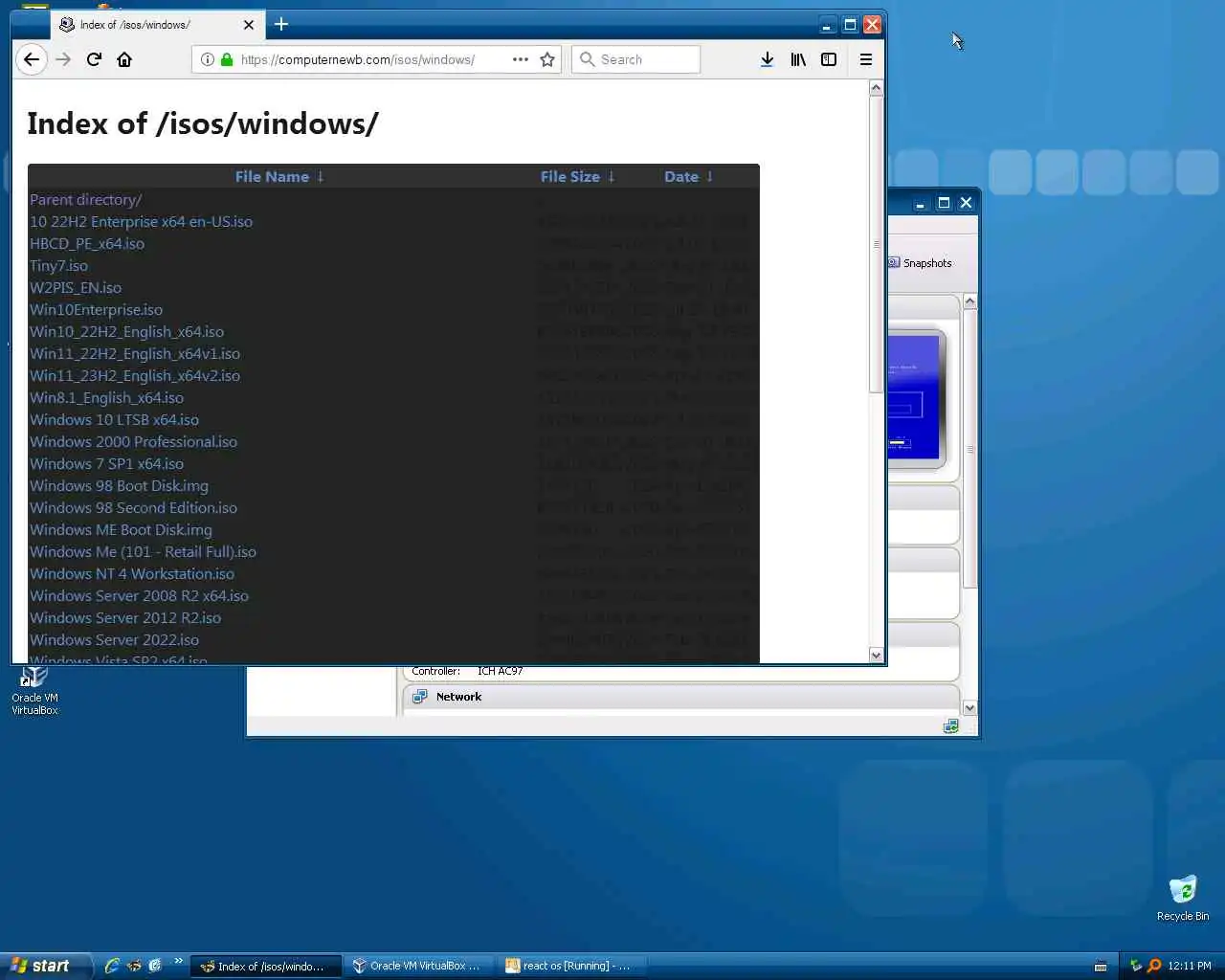
Task: Open Windows 10 LTSB x64.iso link
Action: 114,419
